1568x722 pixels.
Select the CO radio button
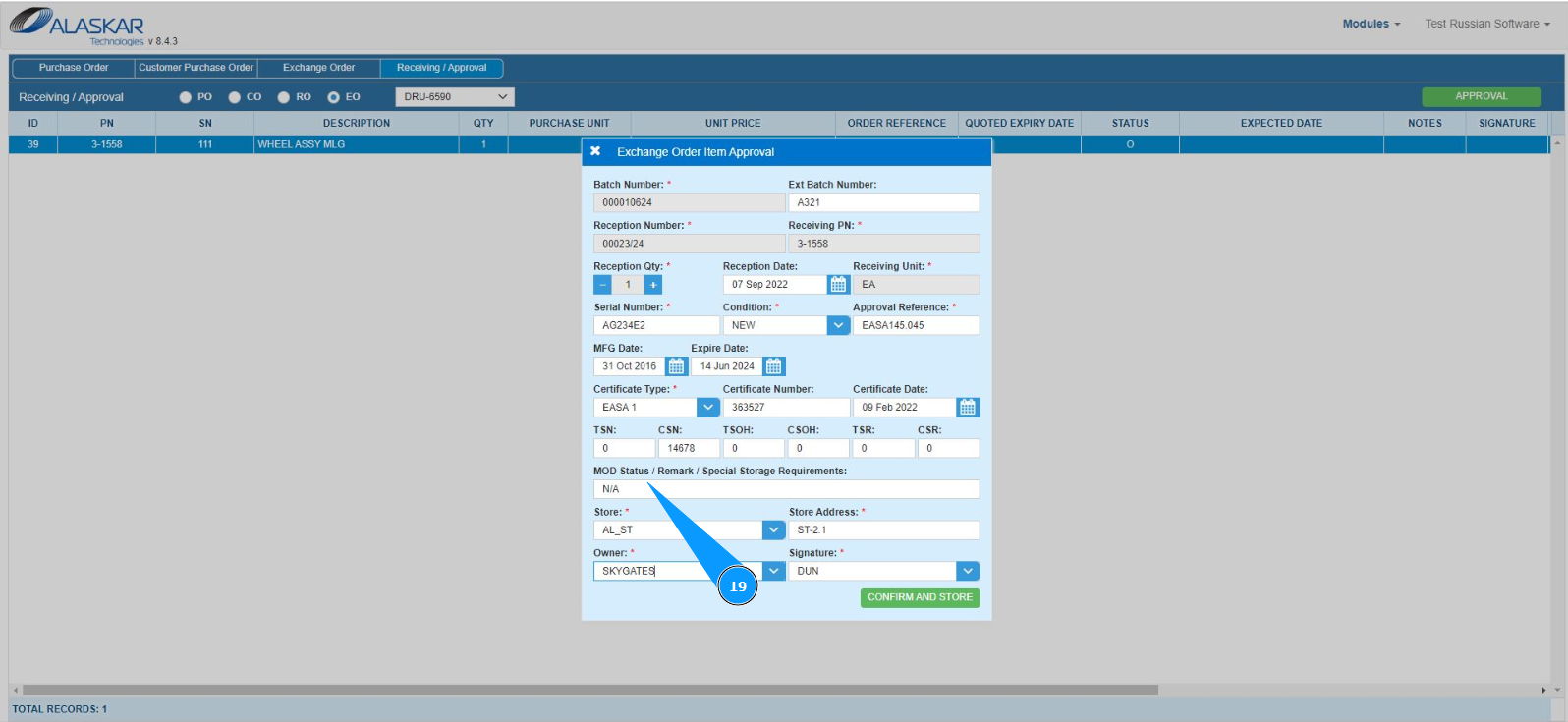(x=235, y=97)
